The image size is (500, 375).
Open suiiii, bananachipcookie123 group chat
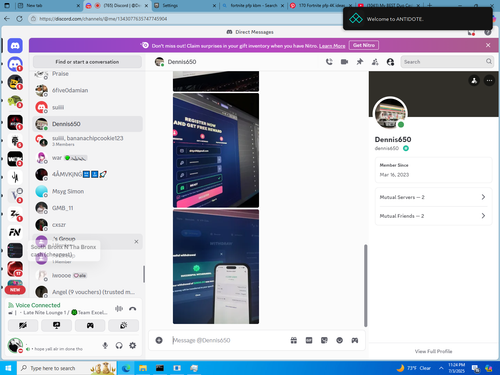point(87,141)
